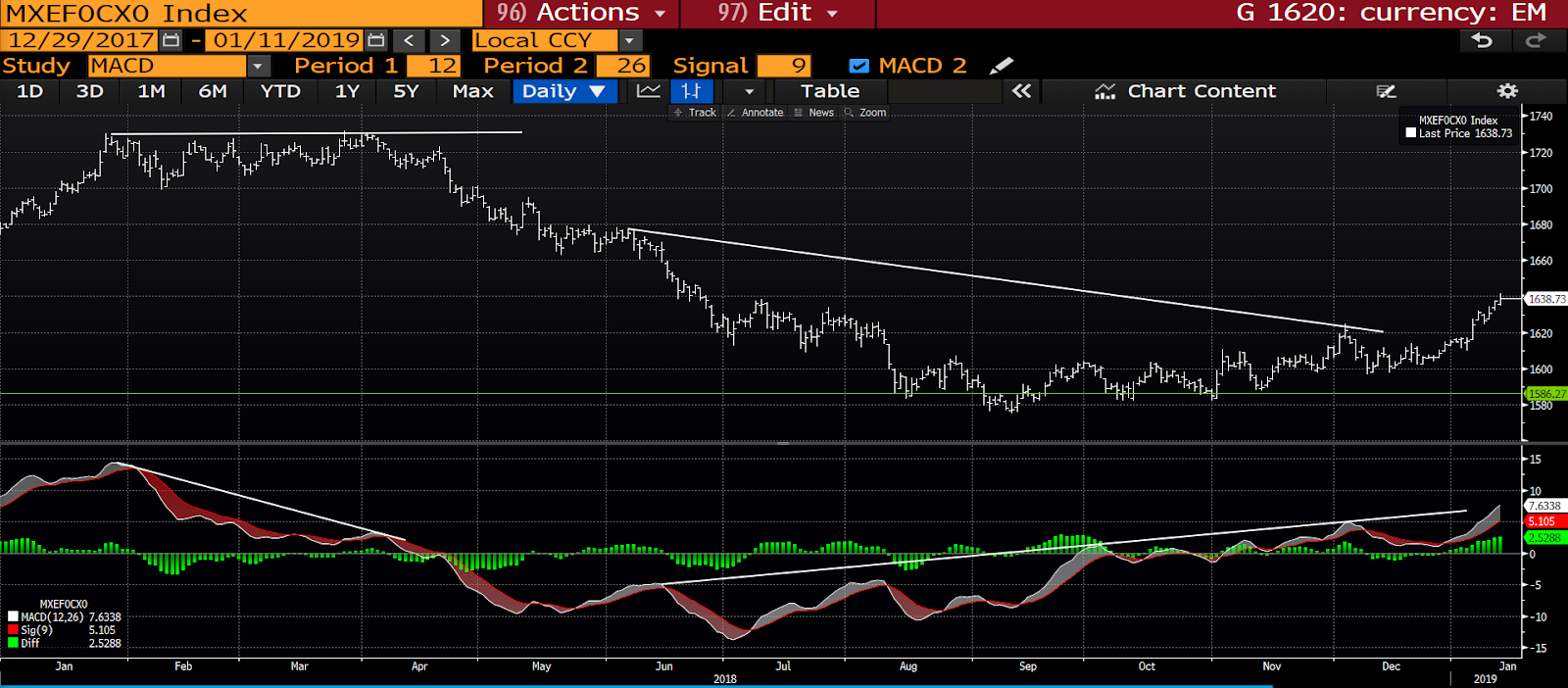Image resolution: width=1568 pixels, height=688 pixels.
Task: Click the red Sig(9) legend swatch
Action: coord(13,630)
